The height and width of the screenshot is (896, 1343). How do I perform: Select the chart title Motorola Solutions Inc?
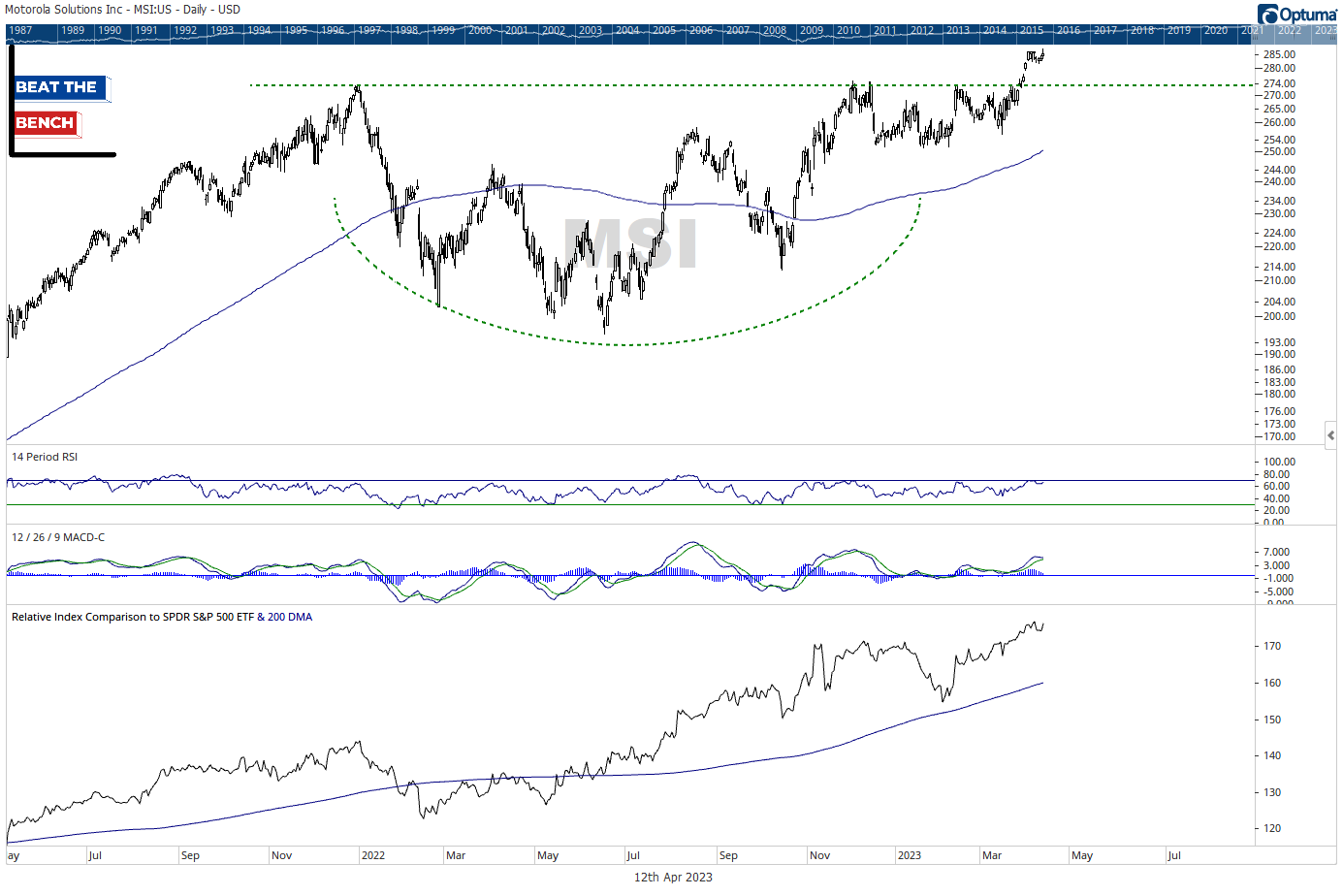tap(63, 10)
